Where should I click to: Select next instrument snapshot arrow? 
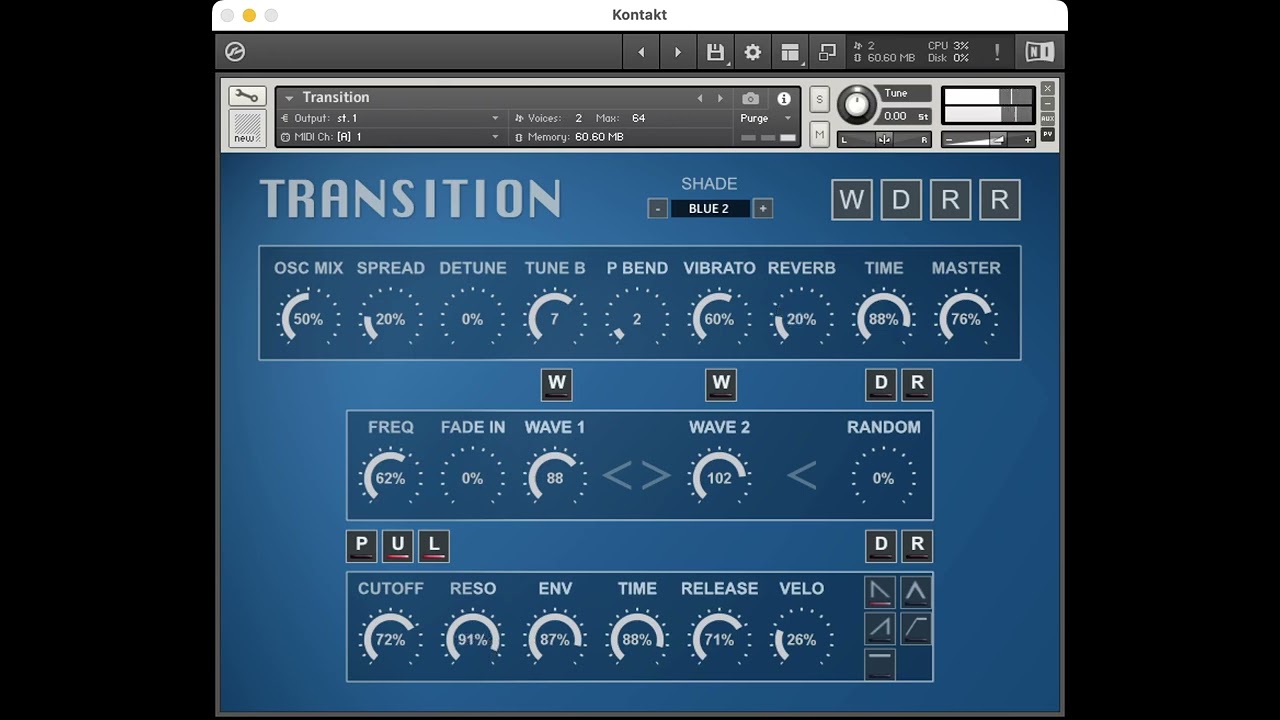(x=720, y=98)
